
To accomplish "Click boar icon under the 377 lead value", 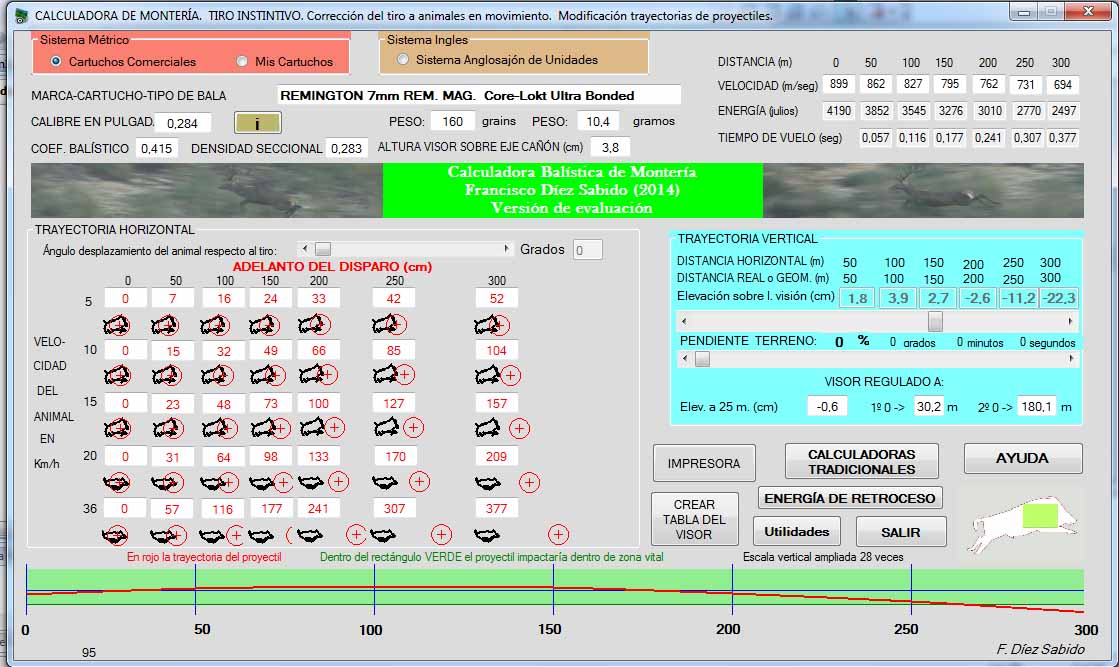I will tap(488, 537).
